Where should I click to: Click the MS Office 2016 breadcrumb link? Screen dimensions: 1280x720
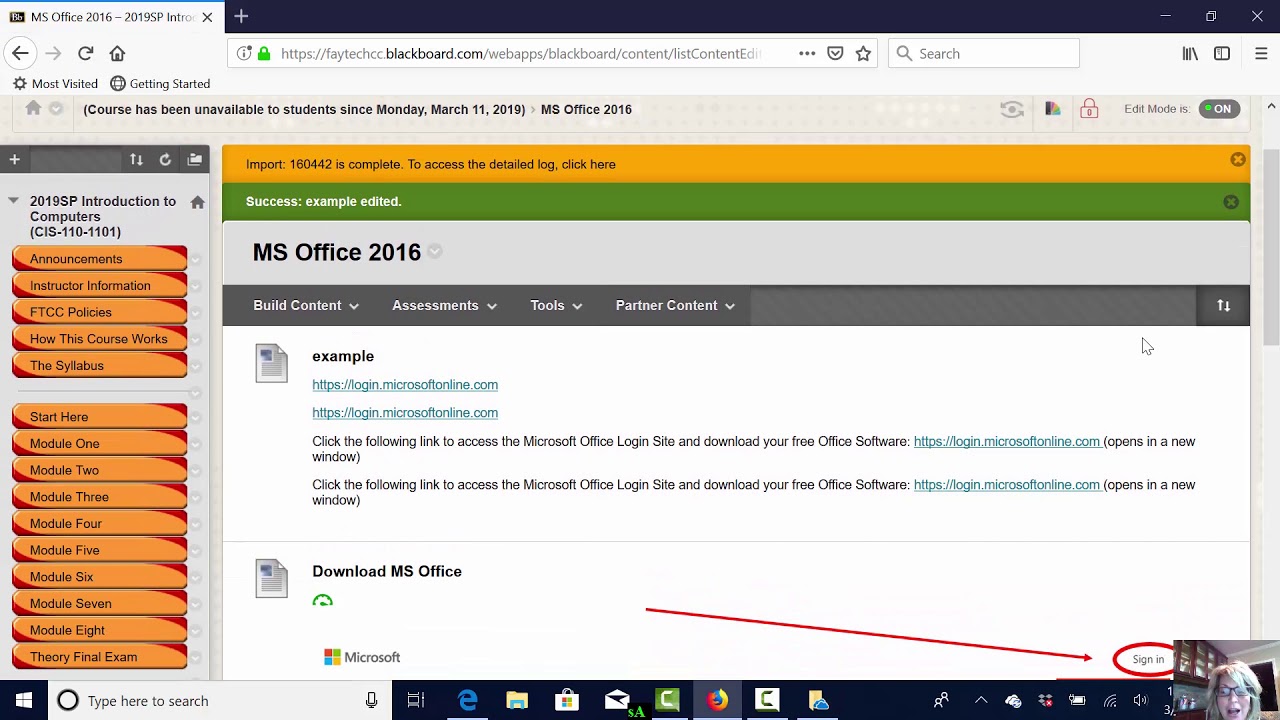(586, 109)
